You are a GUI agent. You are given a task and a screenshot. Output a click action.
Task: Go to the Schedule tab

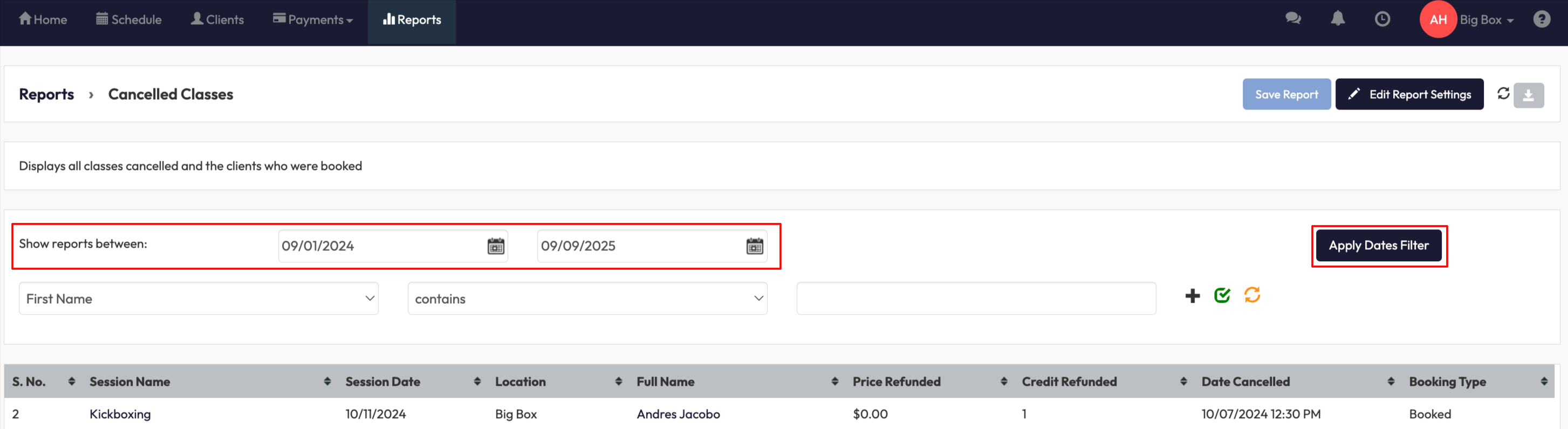pyautogui.click(x=129, y=20)
